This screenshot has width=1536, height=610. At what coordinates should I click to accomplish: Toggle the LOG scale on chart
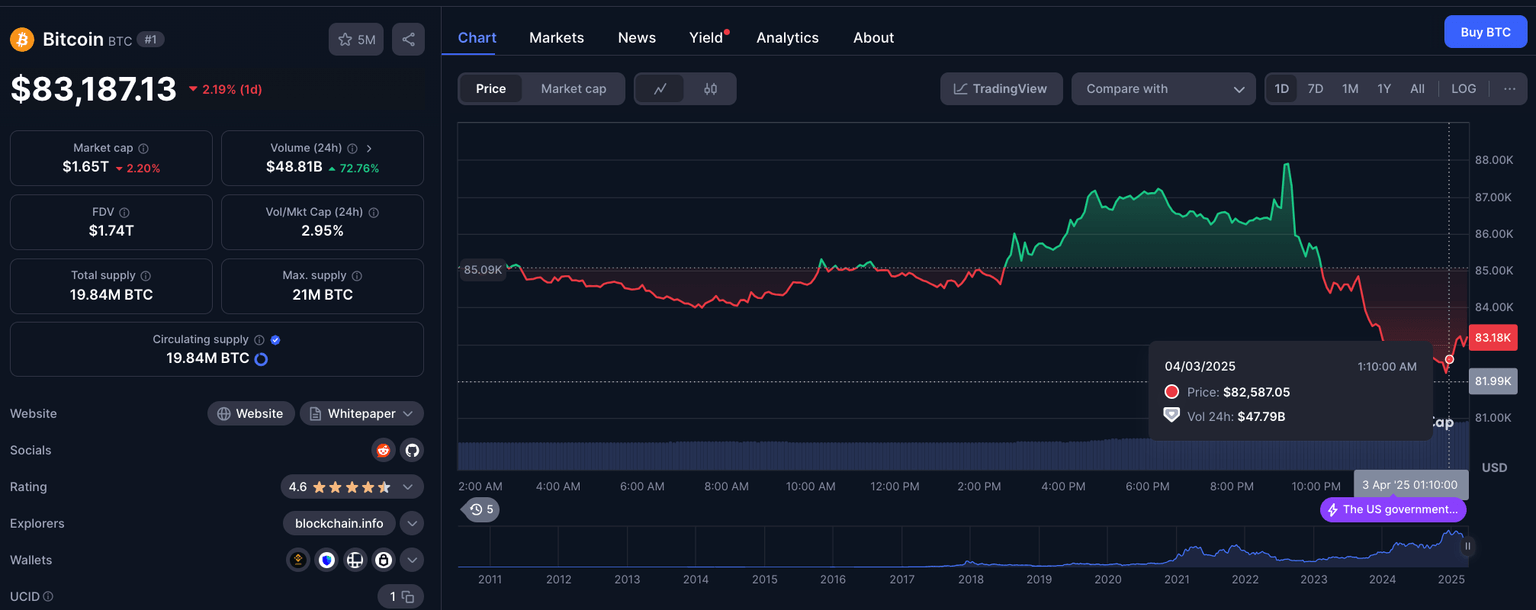click(1463, 89)
